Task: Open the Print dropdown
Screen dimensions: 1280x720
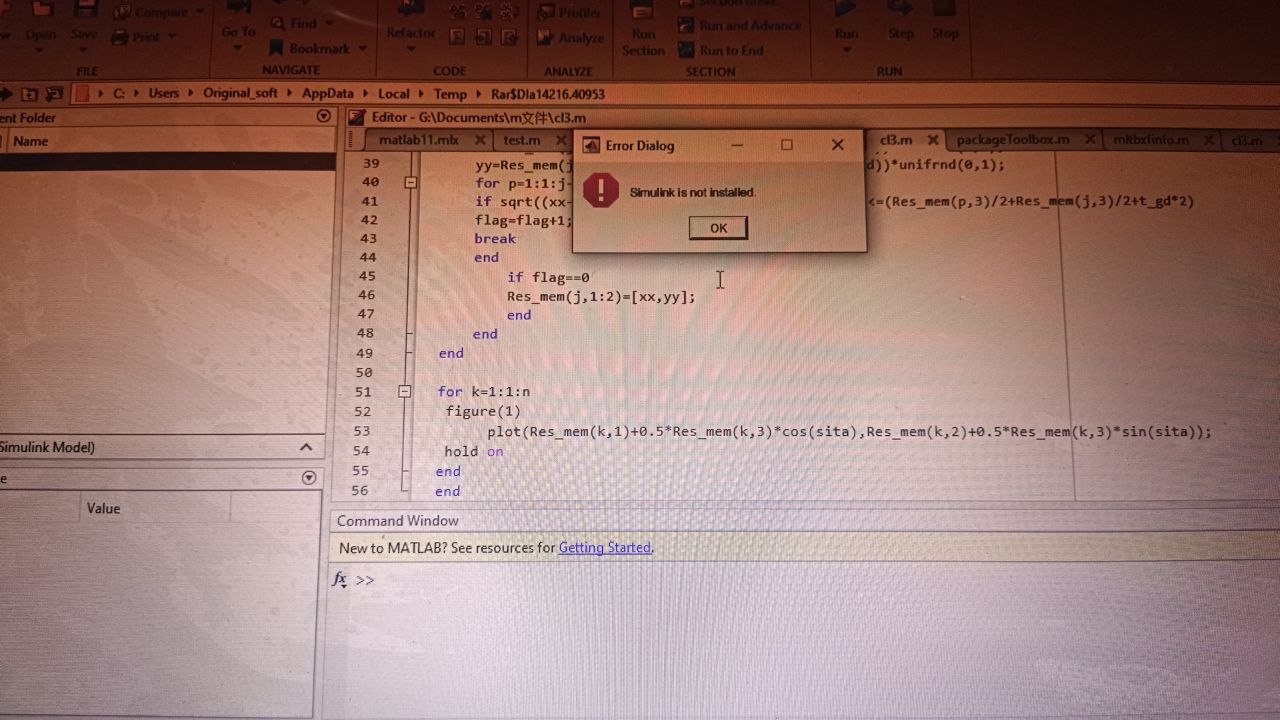Action: (172, 37)
